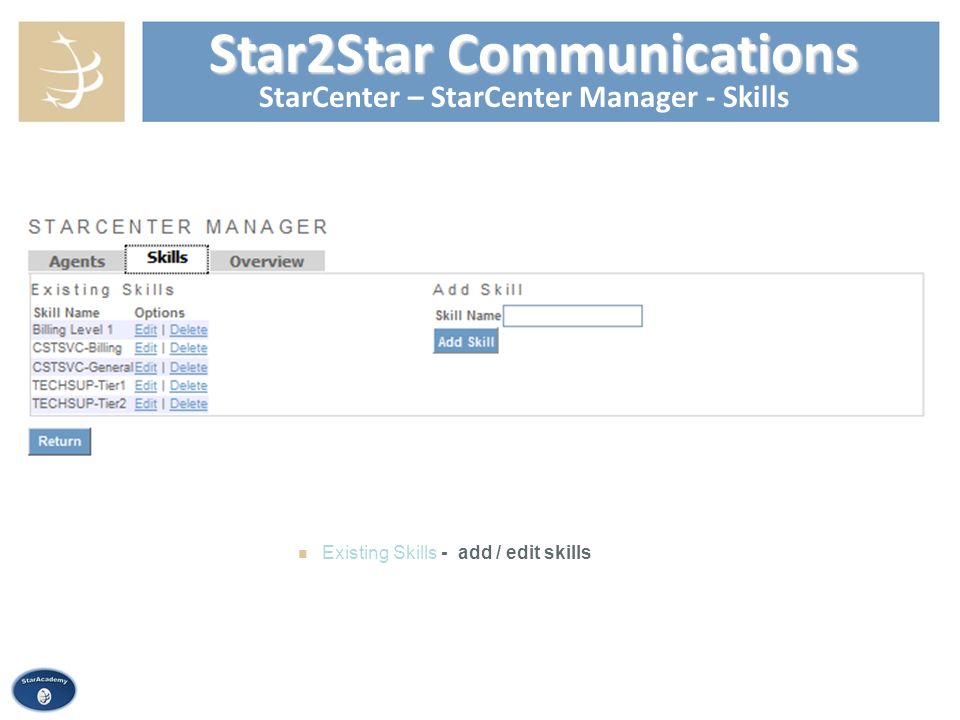Delete the CSTSVC-General skill
The image size is (960, 720).
(189, 367)
